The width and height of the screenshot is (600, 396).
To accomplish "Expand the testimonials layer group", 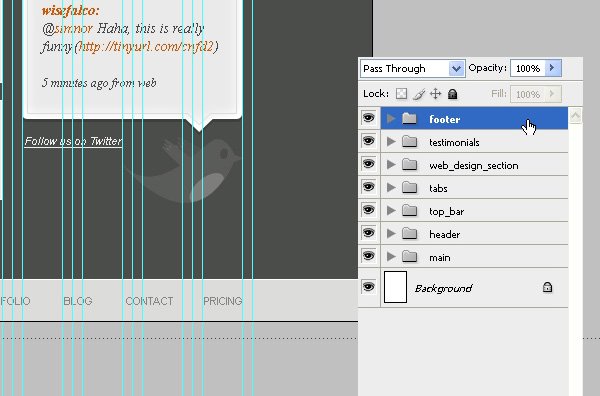I will point(391,142).
